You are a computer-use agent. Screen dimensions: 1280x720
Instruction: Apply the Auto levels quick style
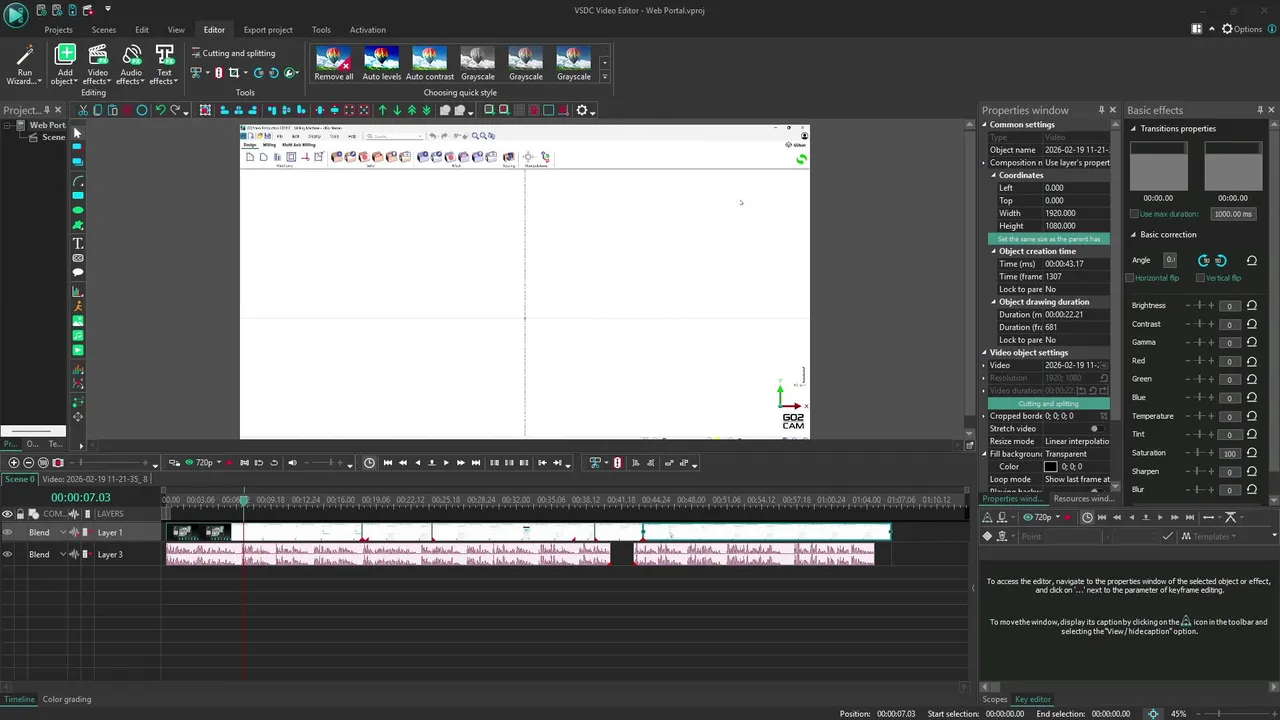pyautogui.click(x=381, y=63)
